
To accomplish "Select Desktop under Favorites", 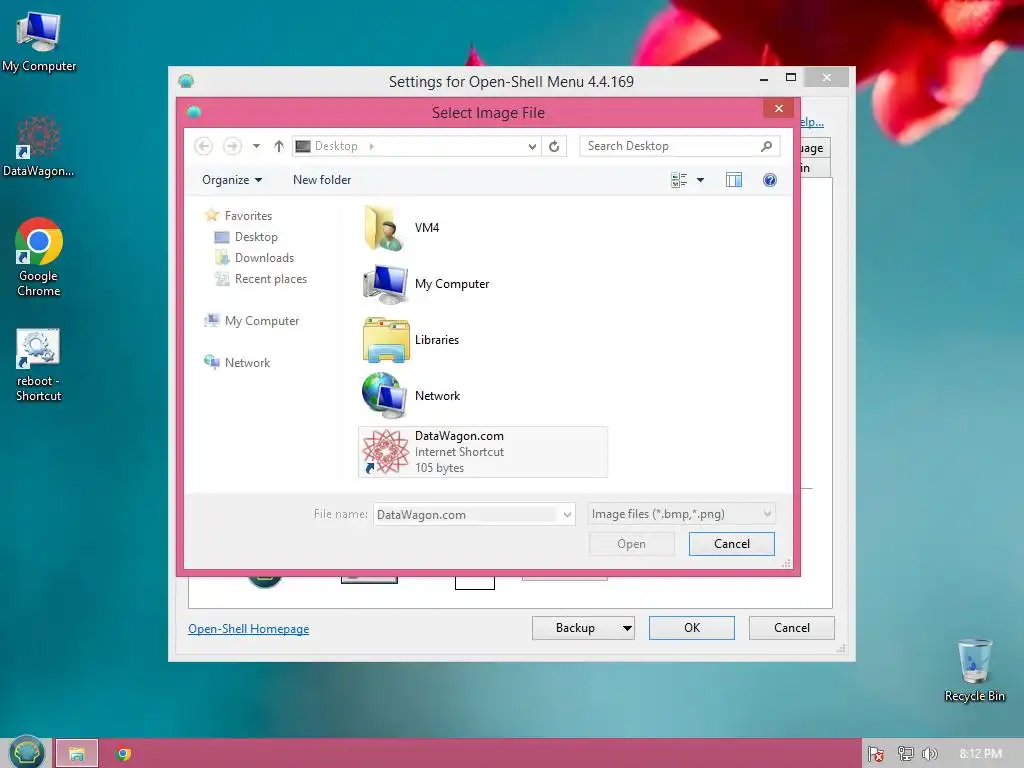I will [246, 236].
